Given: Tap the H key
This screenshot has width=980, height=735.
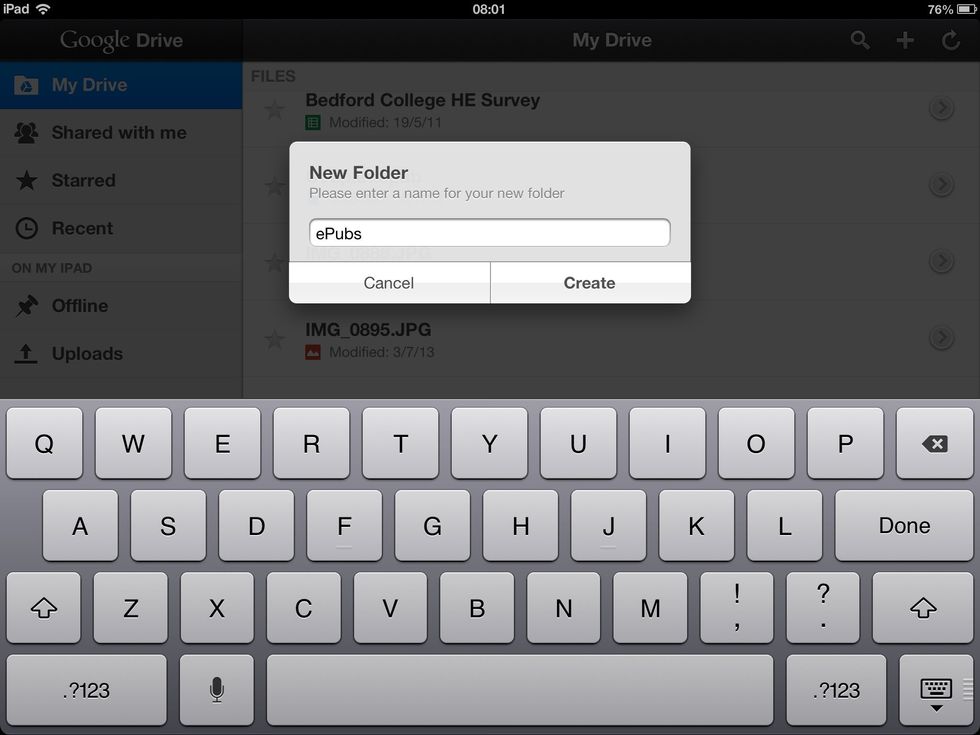Looking at the screenshot, I should click(521, 526).
